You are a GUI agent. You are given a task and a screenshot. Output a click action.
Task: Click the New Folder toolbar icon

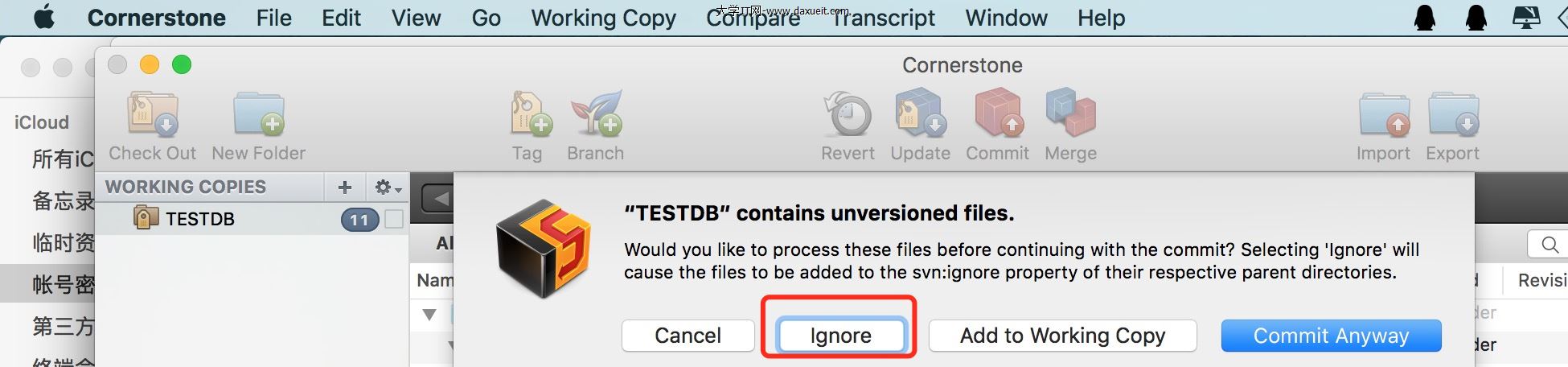(258, 115)
